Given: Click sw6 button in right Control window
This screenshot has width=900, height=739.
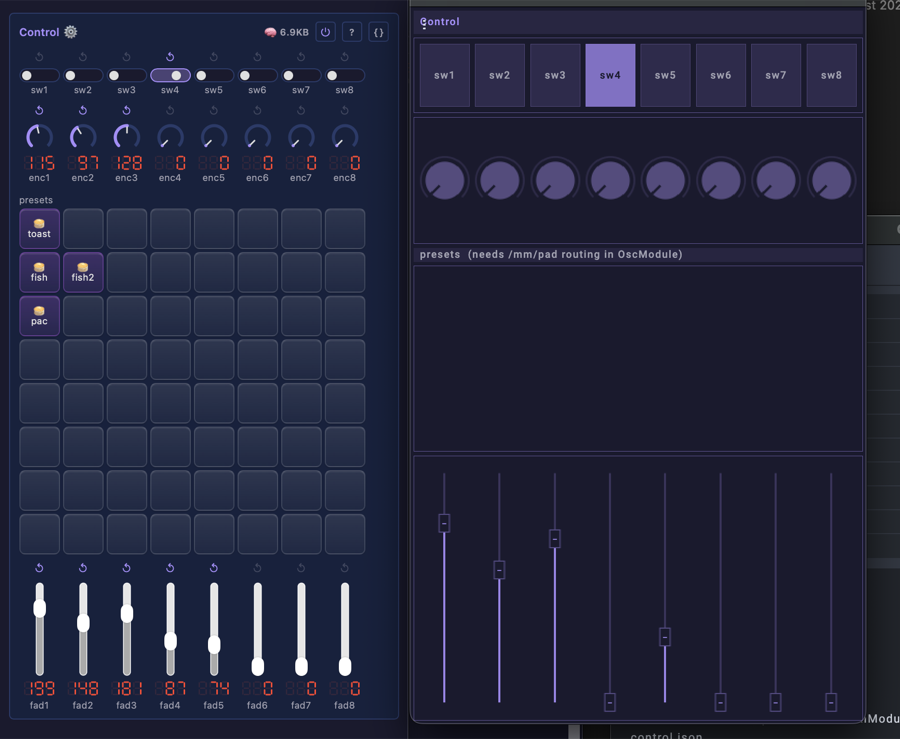Looking at the screenshot, I should point(720,75).
